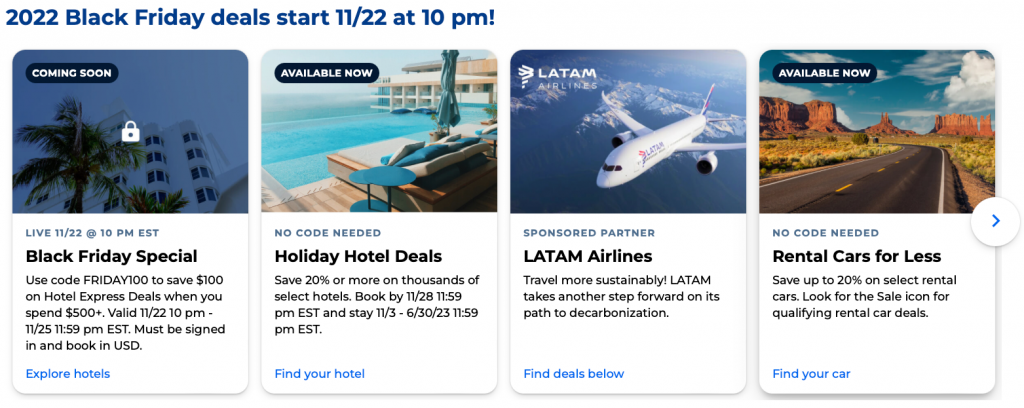Select the Black Friday Special title

pos(111,256)
